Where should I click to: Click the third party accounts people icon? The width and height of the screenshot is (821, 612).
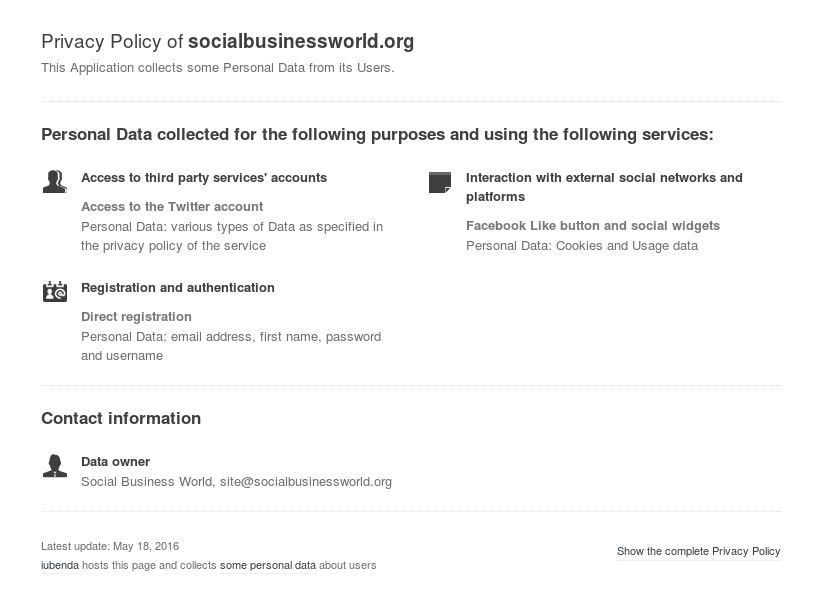click(54, 181)
